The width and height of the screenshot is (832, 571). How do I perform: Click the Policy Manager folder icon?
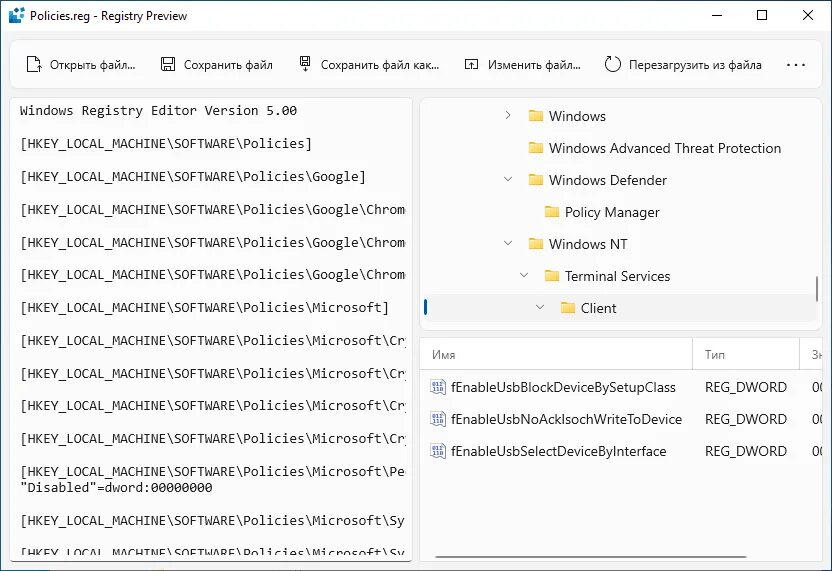552,212
